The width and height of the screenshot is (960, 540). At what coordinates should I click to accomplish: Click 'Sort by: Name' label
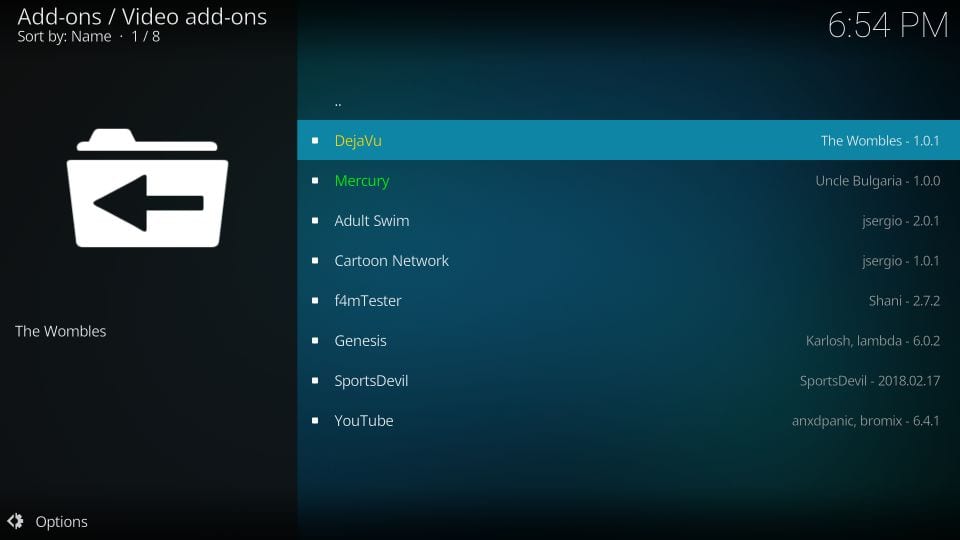[x=64, y=37]
